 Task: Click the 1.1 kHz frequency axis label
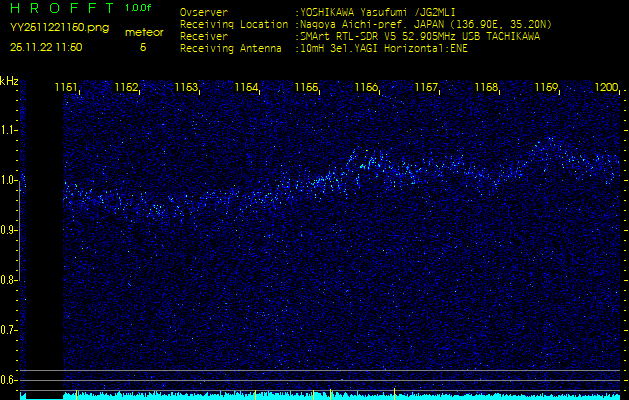[x=9, y=130]
